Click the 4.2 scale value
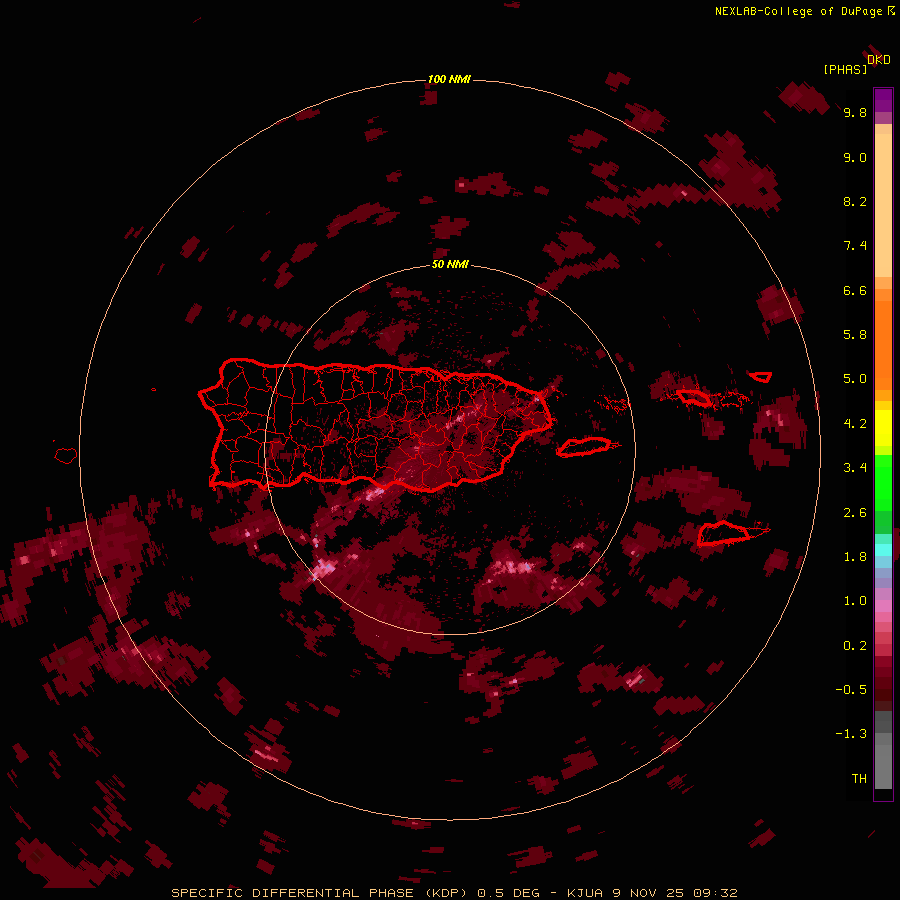 coord(855,424)
